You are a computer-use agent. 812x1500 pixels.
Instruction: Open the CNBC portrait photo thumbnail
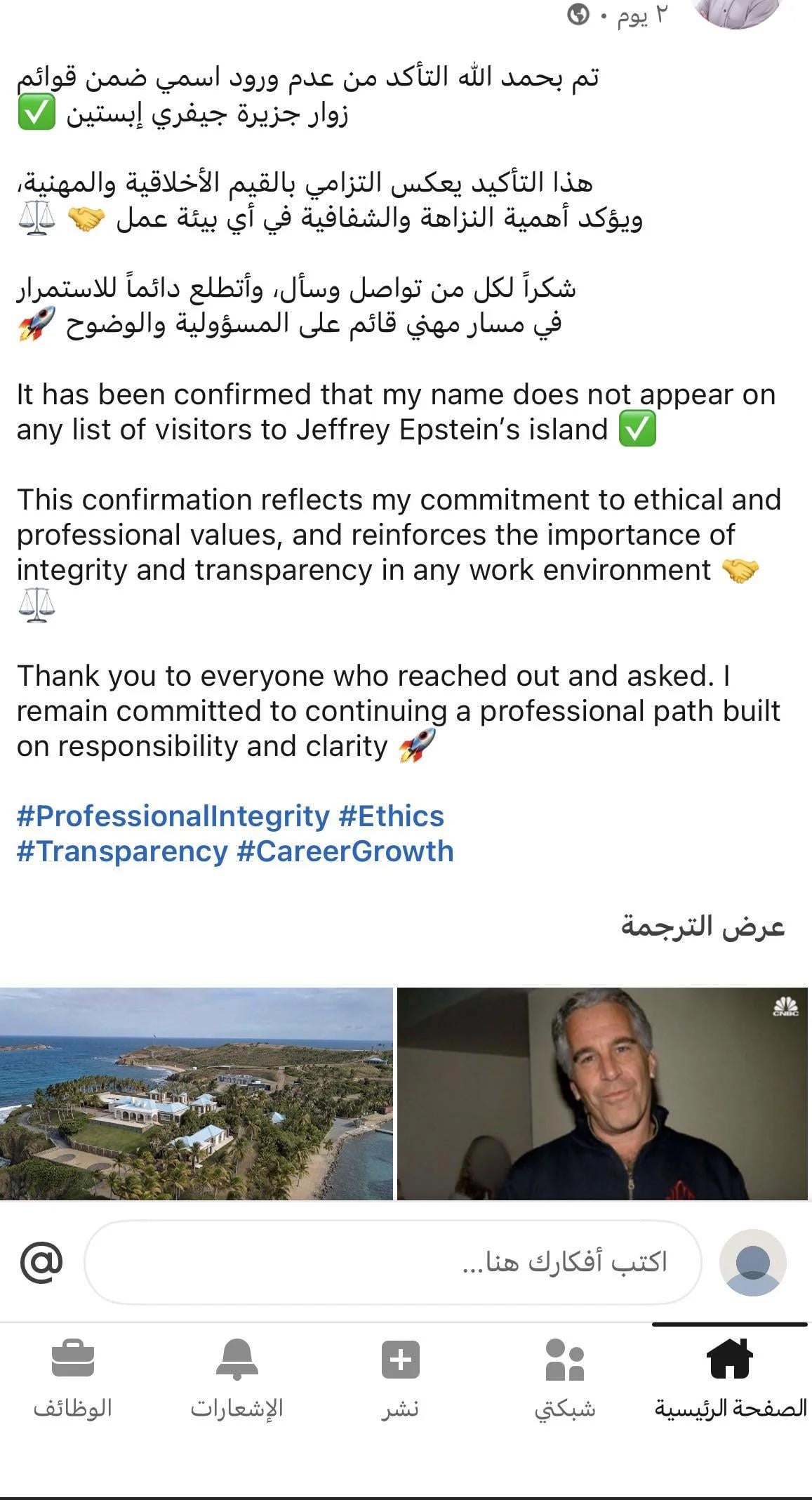click(x=602, y=1094)
